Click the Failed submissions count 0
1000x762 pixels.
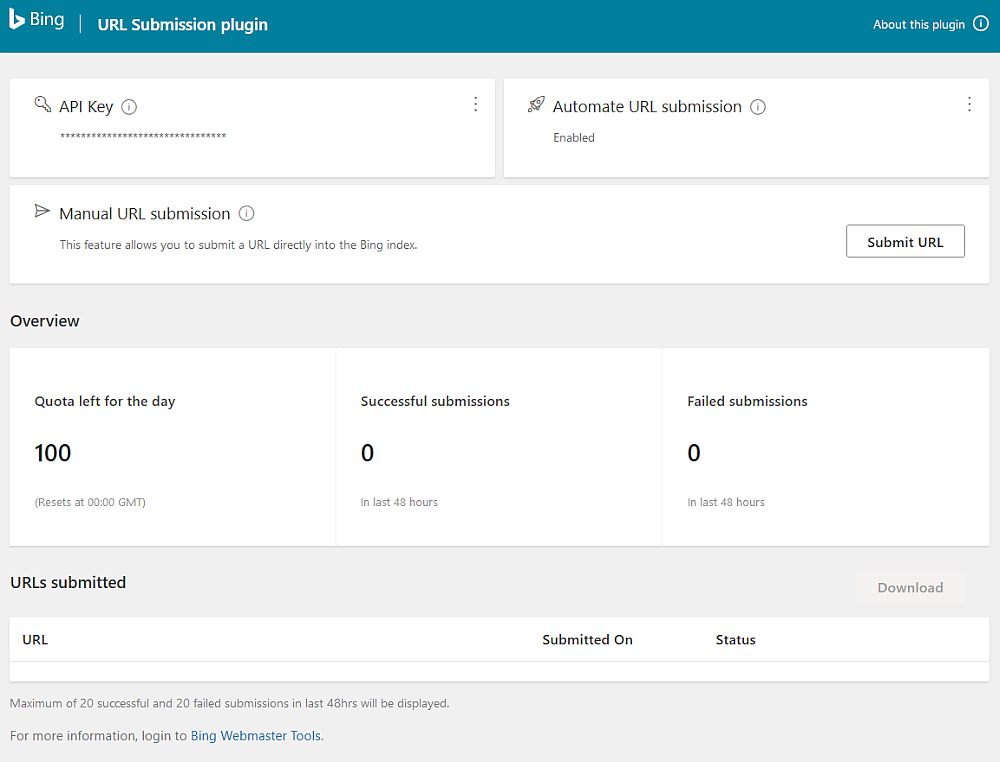click(694, 453)
